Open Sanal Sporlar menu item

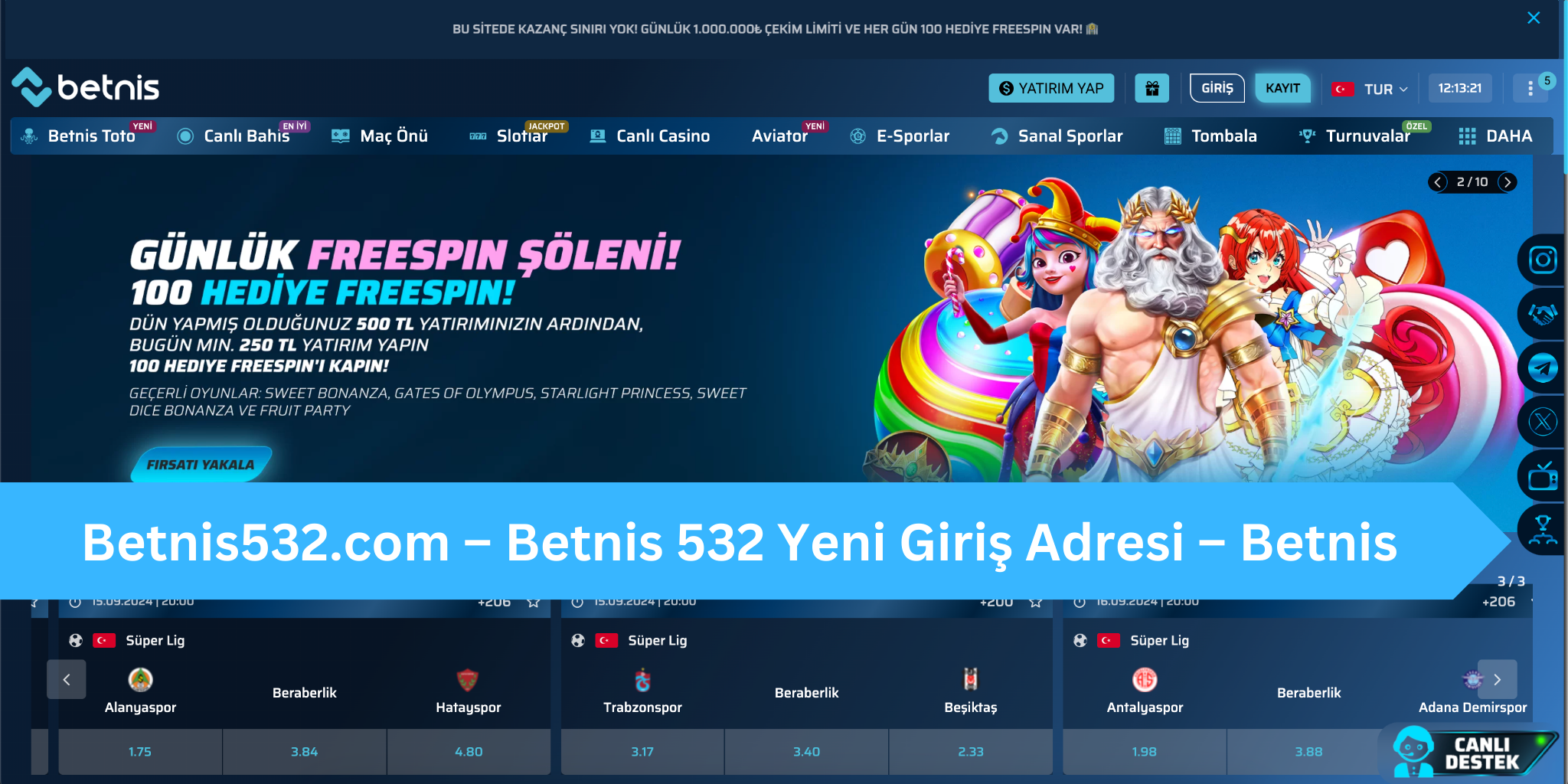tap(1057, 136)
